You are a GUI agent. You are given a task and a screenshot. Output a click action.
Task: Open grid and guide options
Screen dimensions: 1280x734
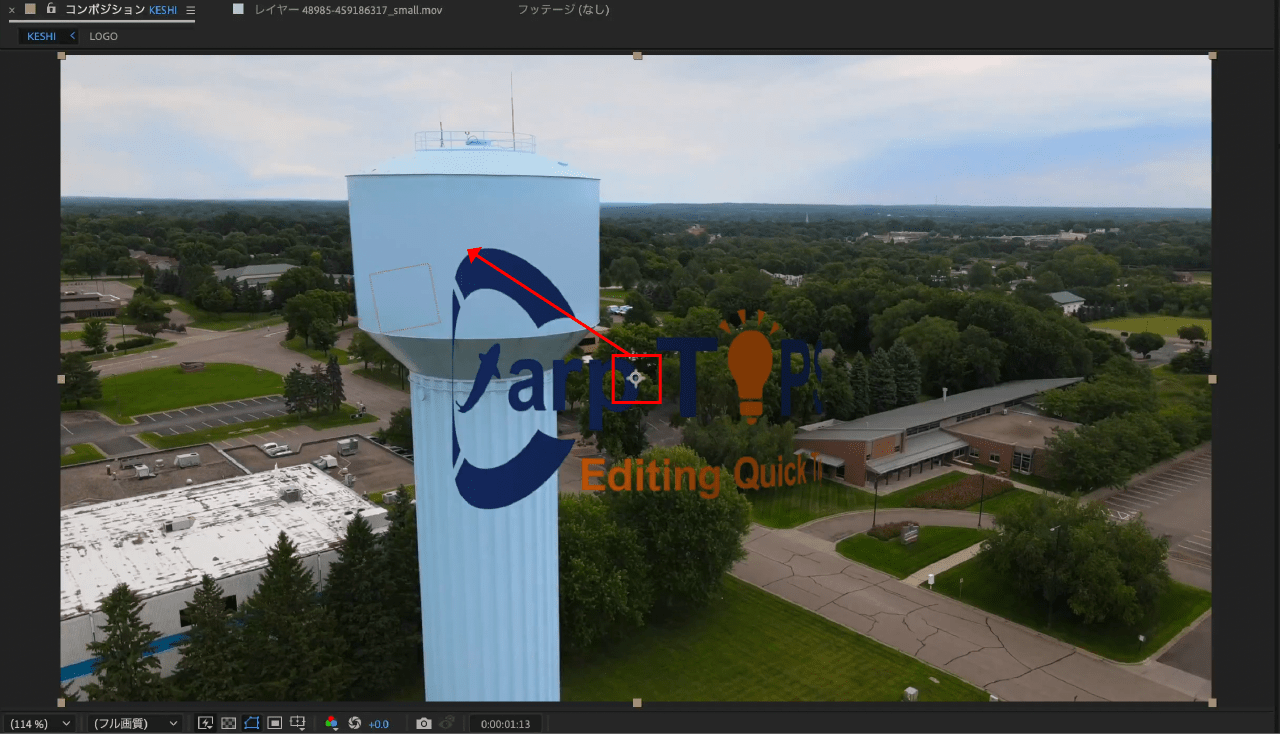click(x=297, y=723)
